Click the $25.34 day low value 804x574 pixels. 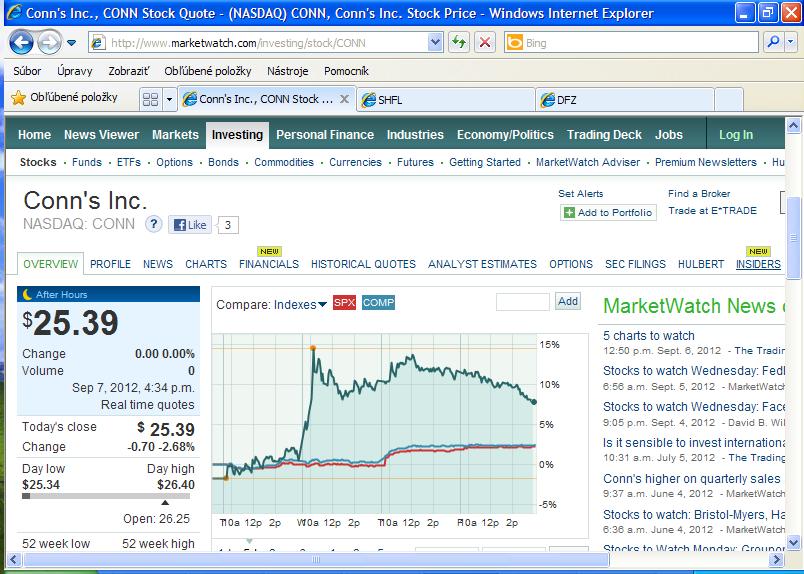[x=41, y=485]
